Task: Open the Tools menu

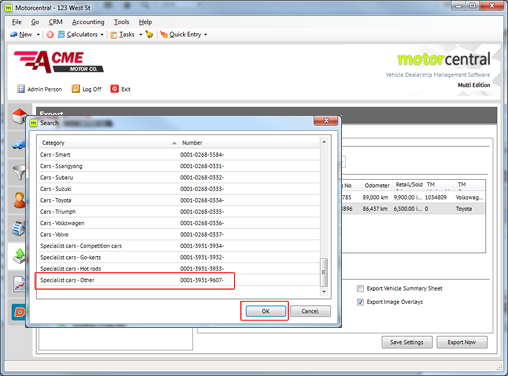Action: 121,22
